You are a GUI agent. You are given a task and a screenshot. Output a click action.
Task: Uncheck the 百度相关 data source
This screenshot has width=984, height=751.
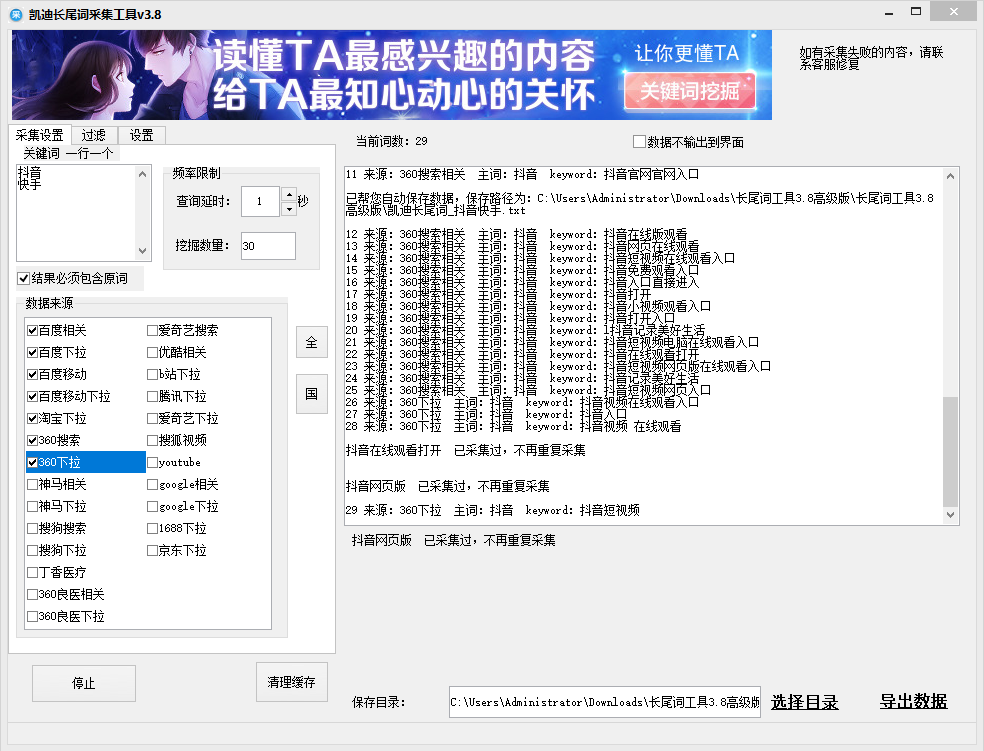pyautogui.click(x=33, y=330)
